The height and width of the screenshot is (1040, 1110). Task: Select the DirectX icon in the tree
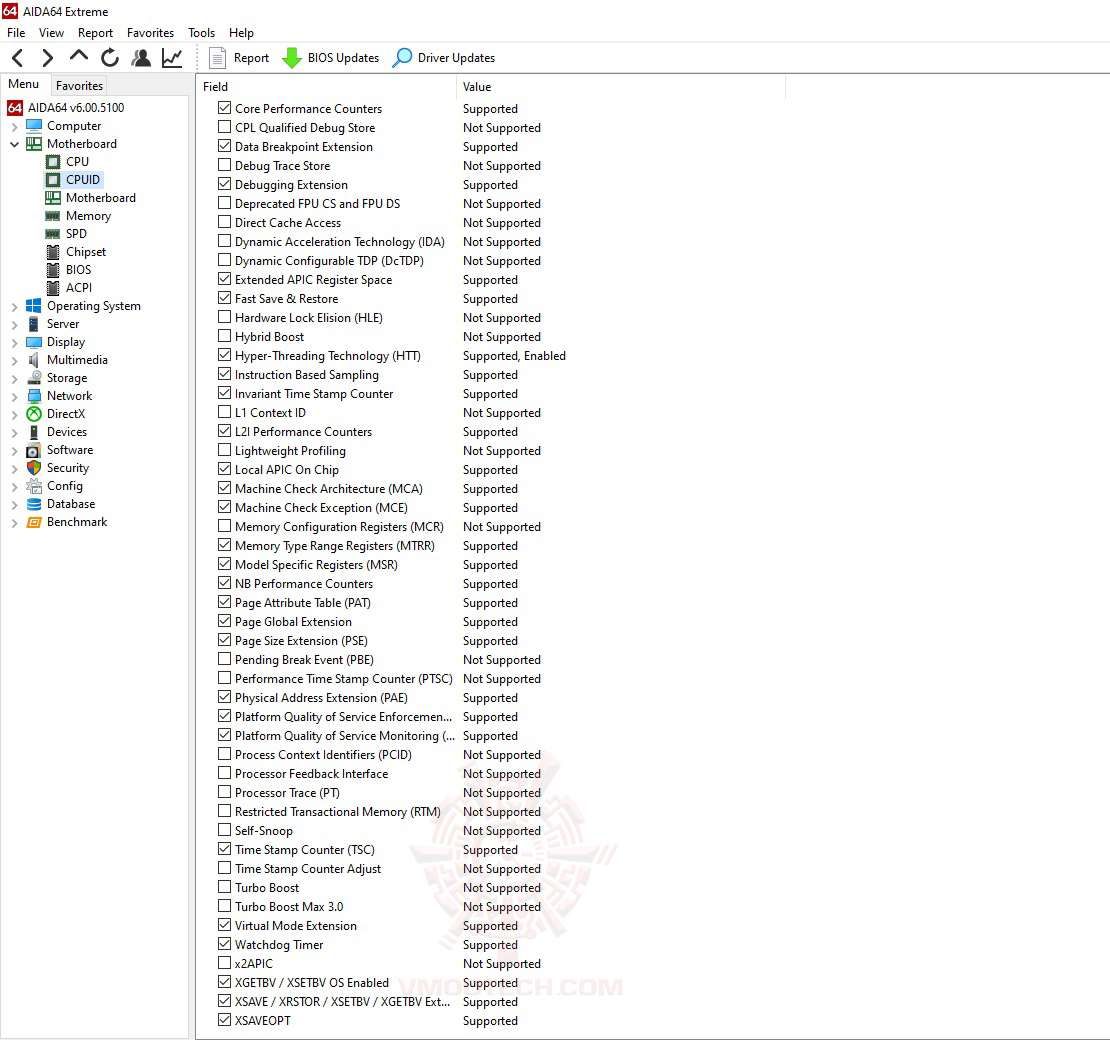(34, 414)
